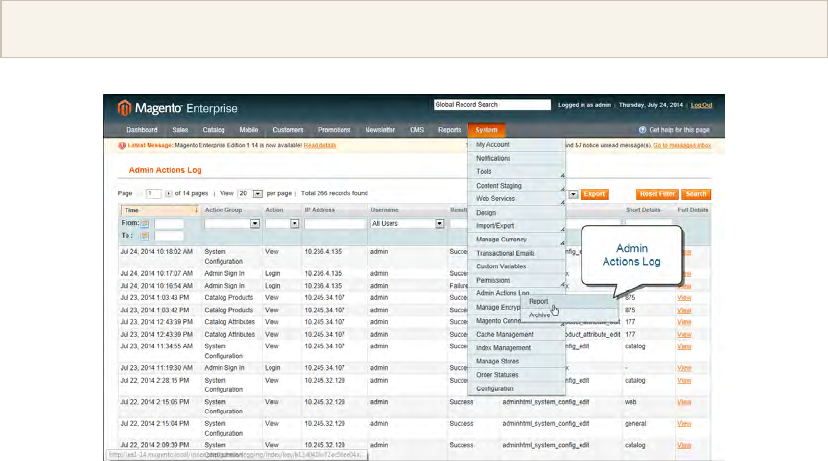The image size is (828, 461).
Task: Expand the Tools submenu
Action: pos(562,175)
